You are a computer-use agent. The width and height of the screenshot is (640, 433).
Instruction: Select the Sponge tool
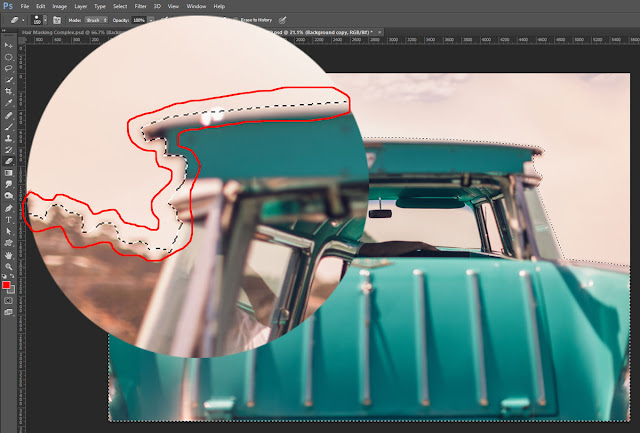point(9,196)
